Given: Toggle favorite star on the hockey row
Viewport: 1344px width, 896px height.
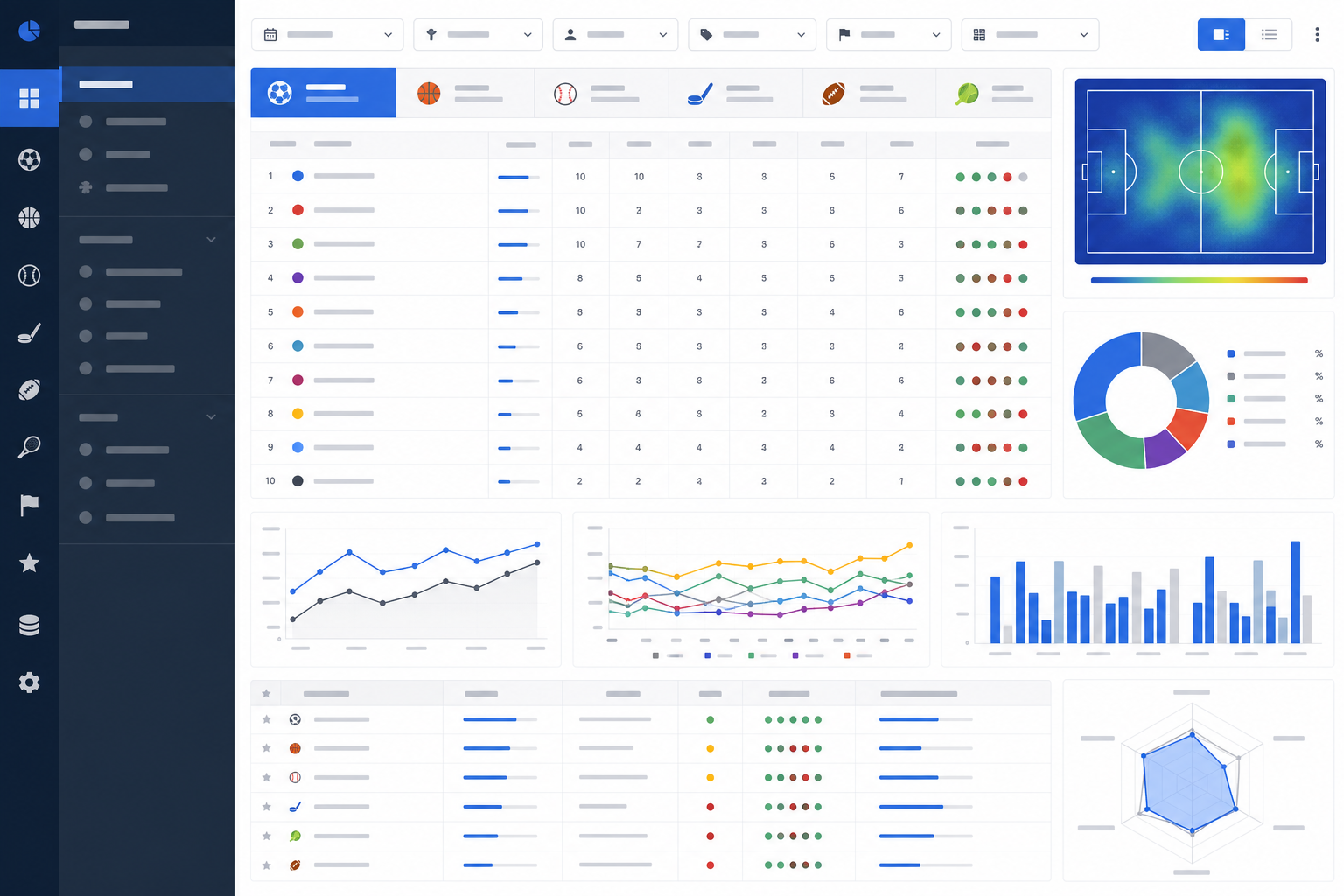Looking at the screenshot, I should click(x=266, y=807).
